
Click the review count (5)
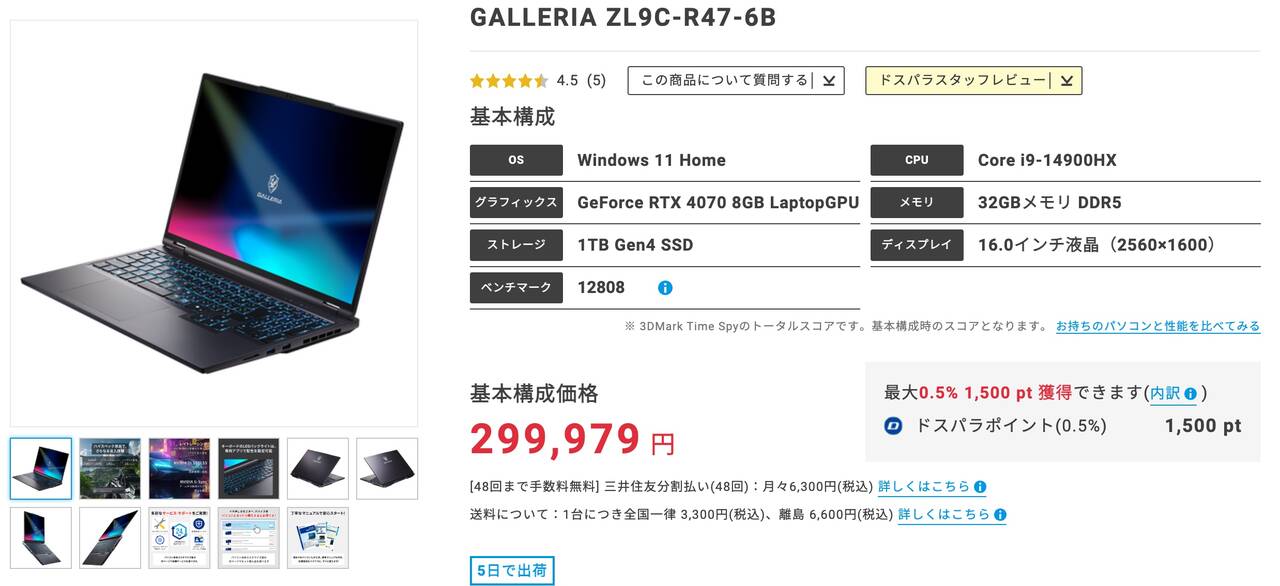597,81
